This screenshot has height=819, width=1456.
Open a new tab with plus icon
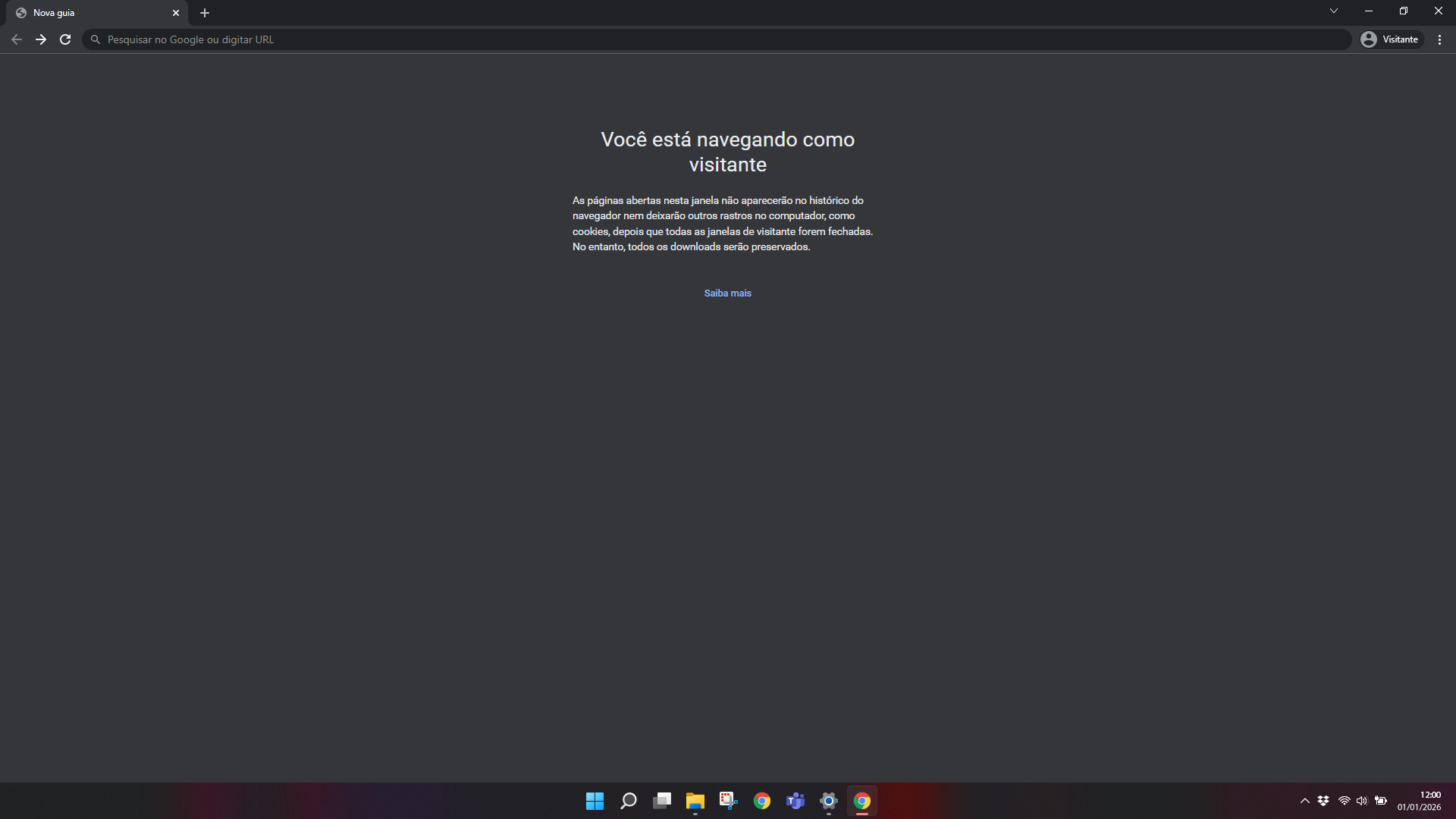click(x=205, y=13)
